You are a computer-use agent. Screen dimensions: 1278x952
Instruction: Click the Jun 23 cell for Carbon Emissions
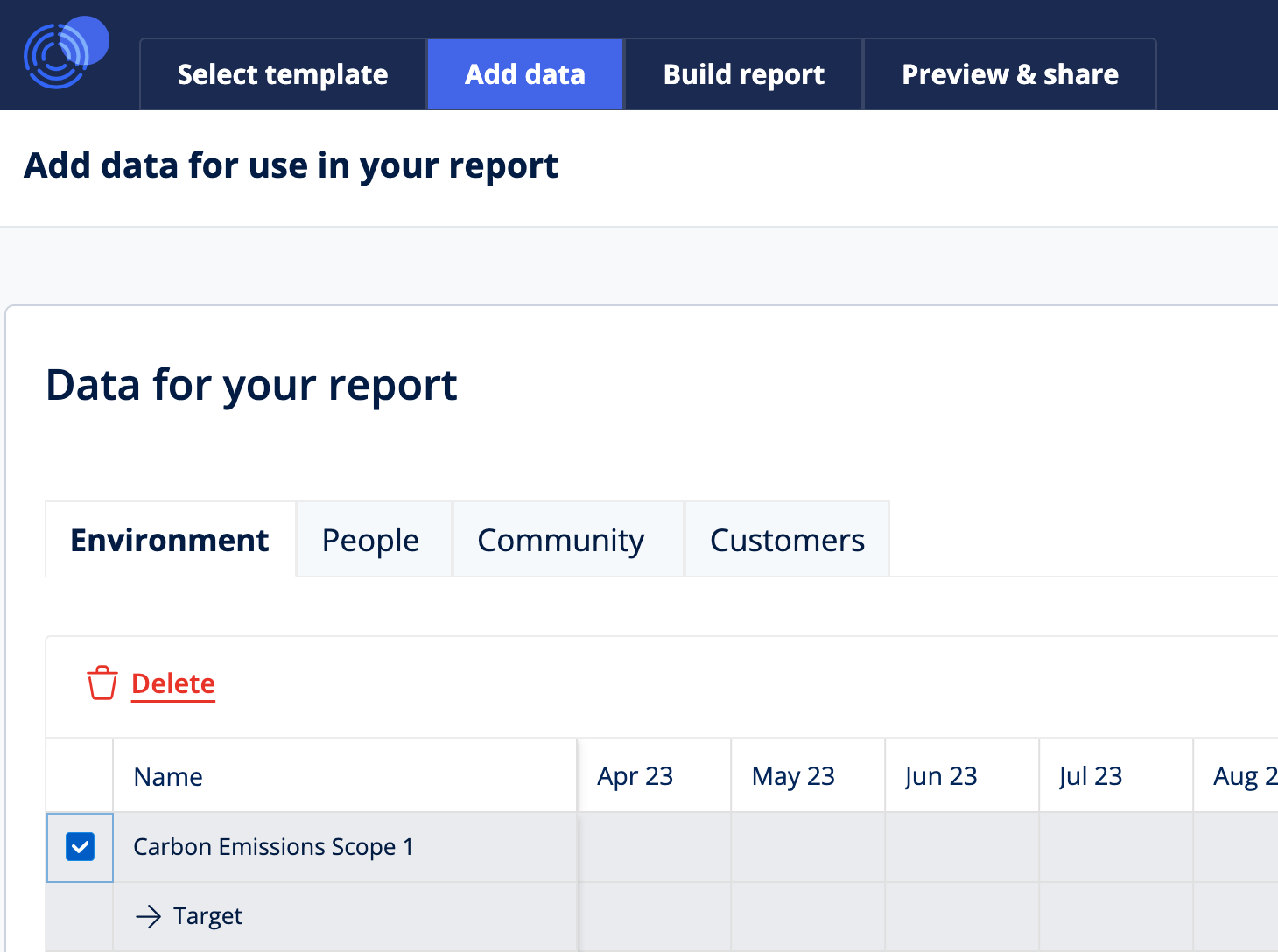tap(960, 846)
